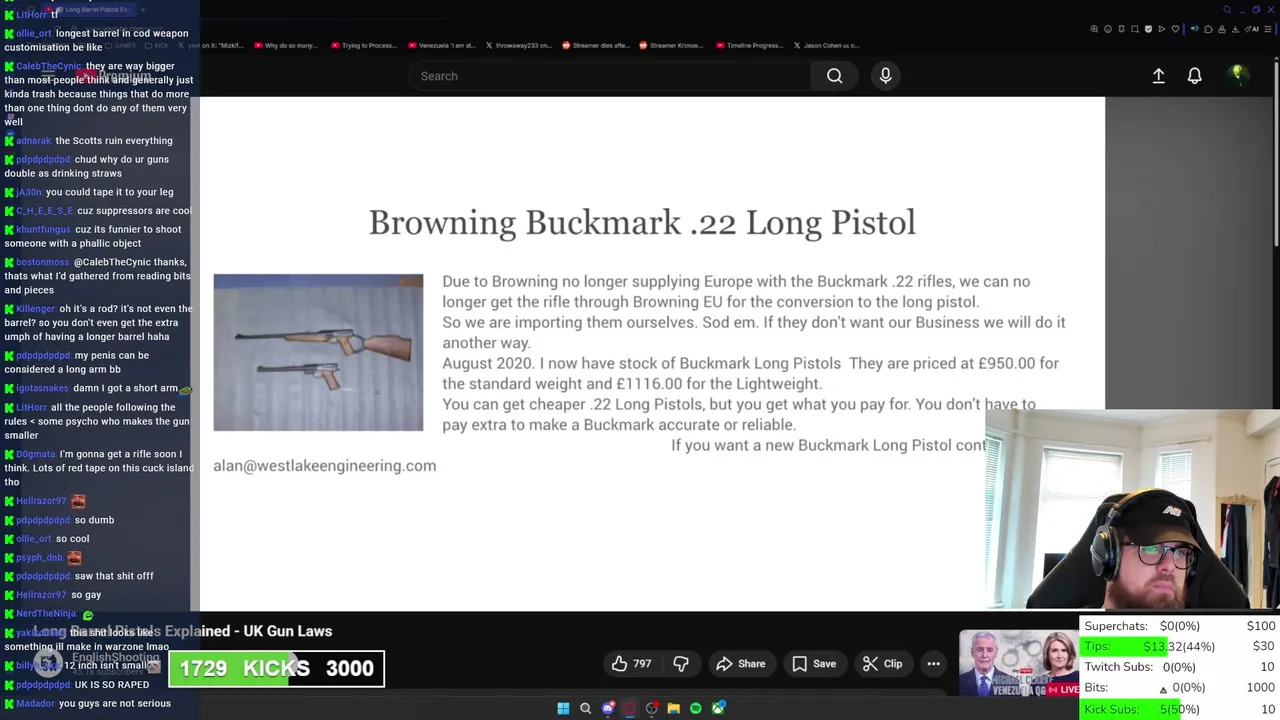The height and width of the screenshot is (720, 1280).
Task: Click the browser menu hamburger icon
Action: pos(1268,29)
